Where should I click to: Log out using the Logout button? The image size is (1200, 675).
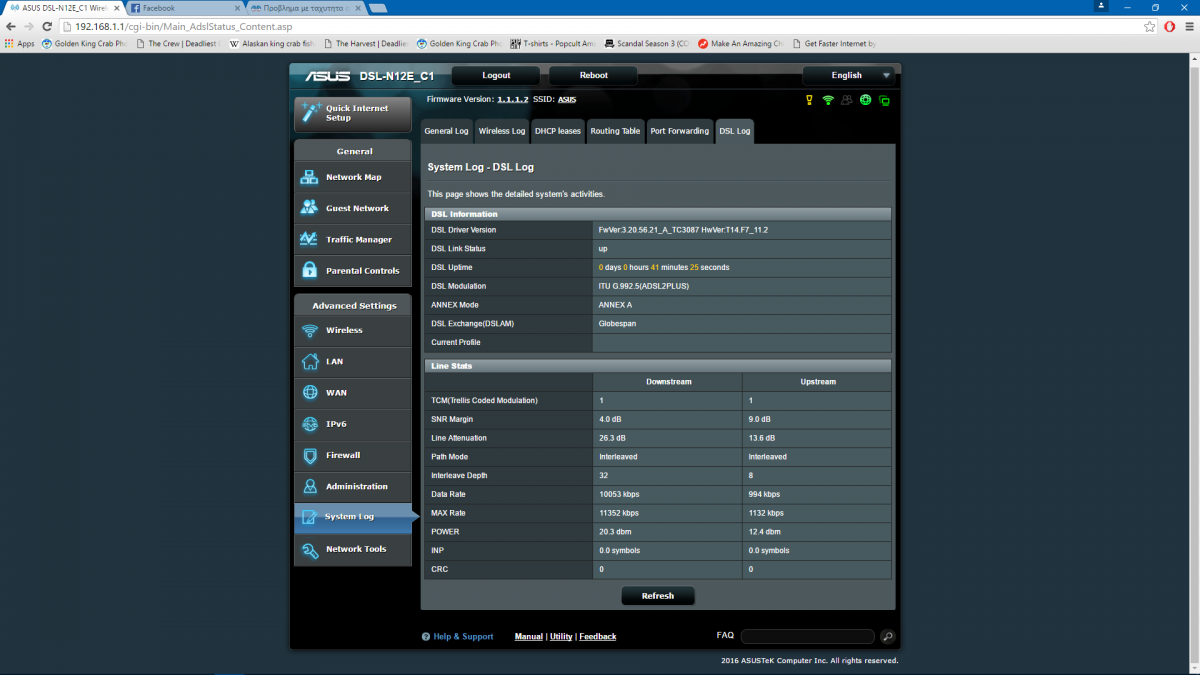click(496, 75)
